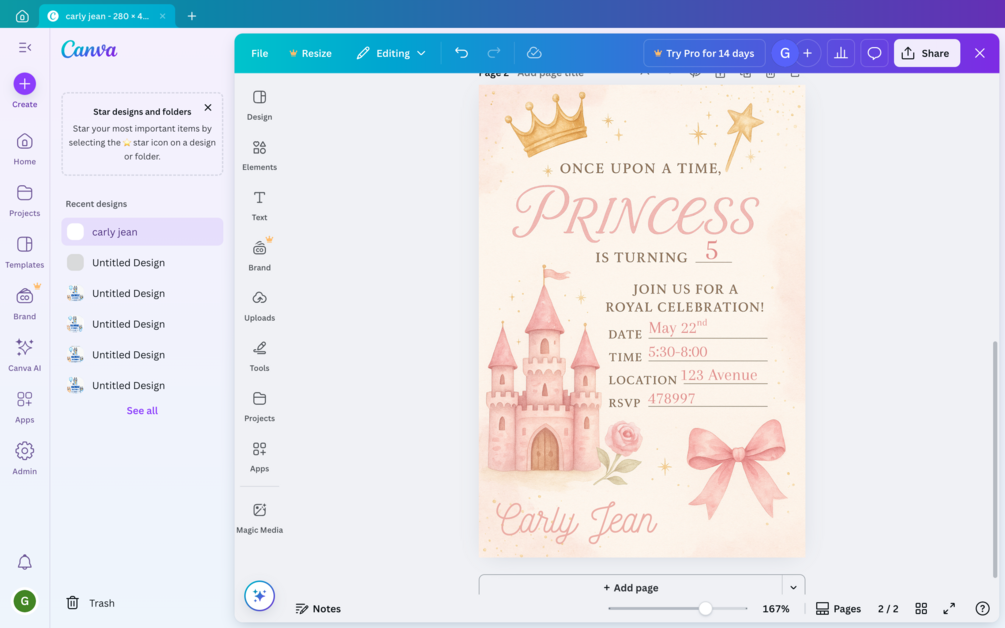Toggle the Pages thumbnail view
Image resolution: width=1005 pixels, height=628 pixels.
coord(838,608)
